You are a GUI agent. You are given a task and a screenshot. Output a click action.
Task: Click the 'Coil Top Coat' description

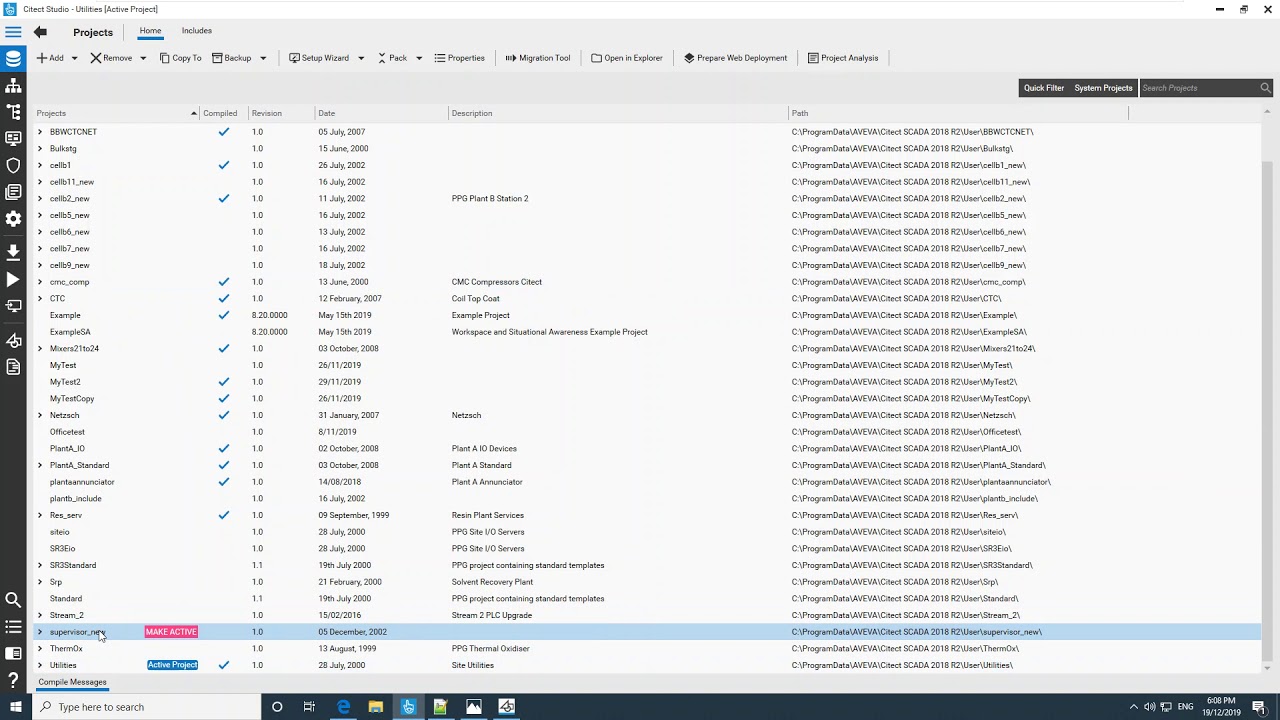[x=475, y=299]
